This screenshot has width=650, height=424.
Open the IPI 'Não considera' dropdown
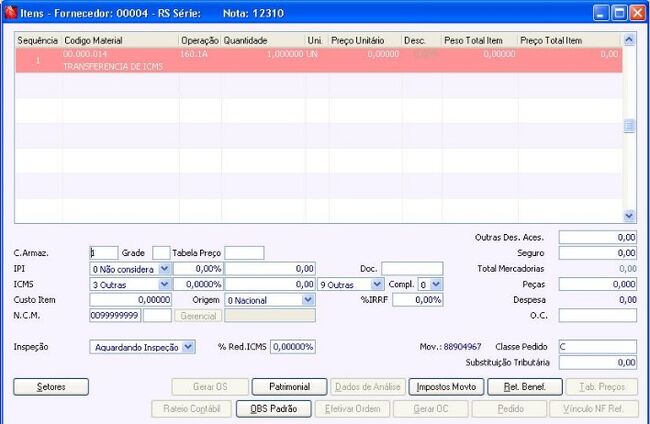point(165,269)
